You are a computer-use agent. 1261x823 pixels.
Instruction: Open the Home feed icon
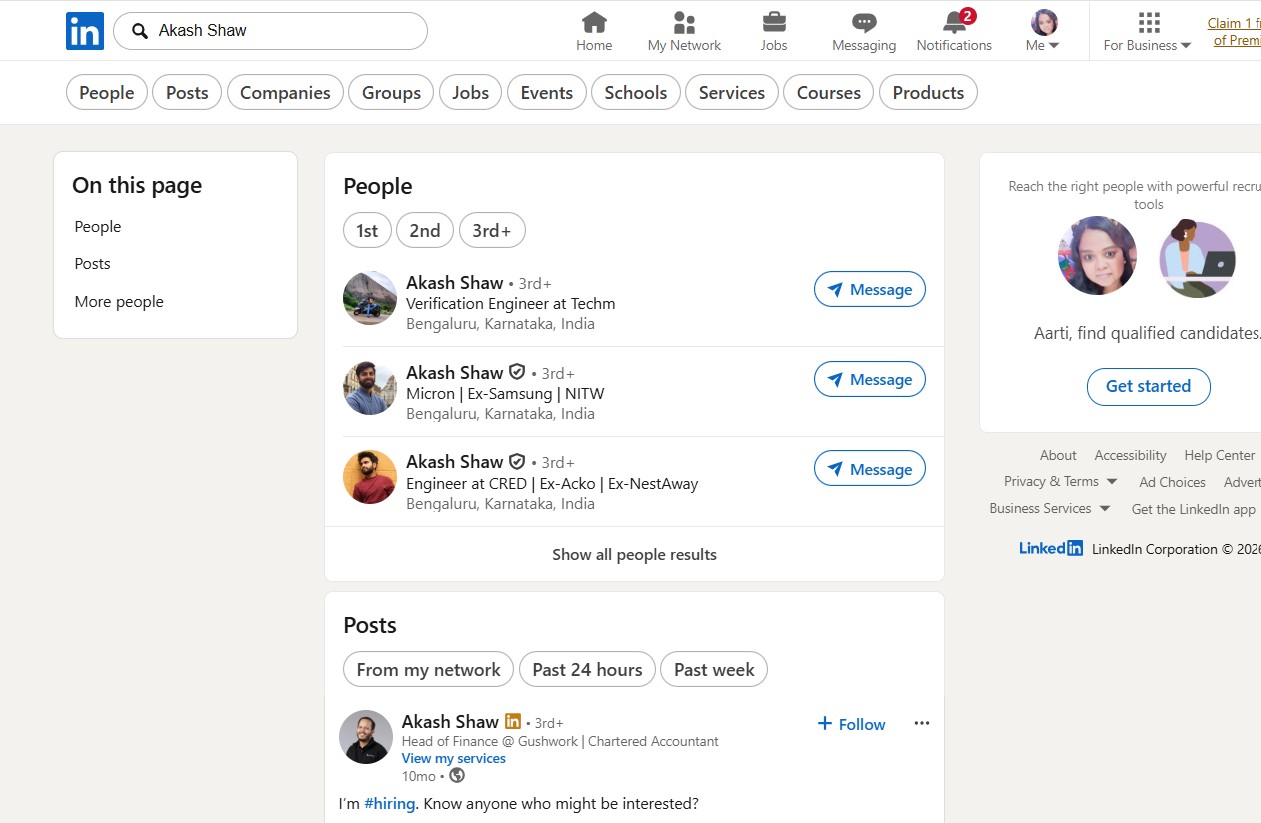pyautogui.click(x=594, y=22)
